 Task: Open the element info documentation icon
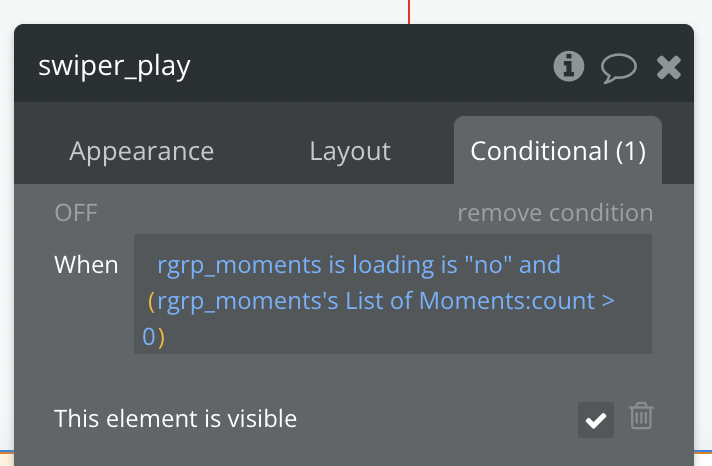569,66
